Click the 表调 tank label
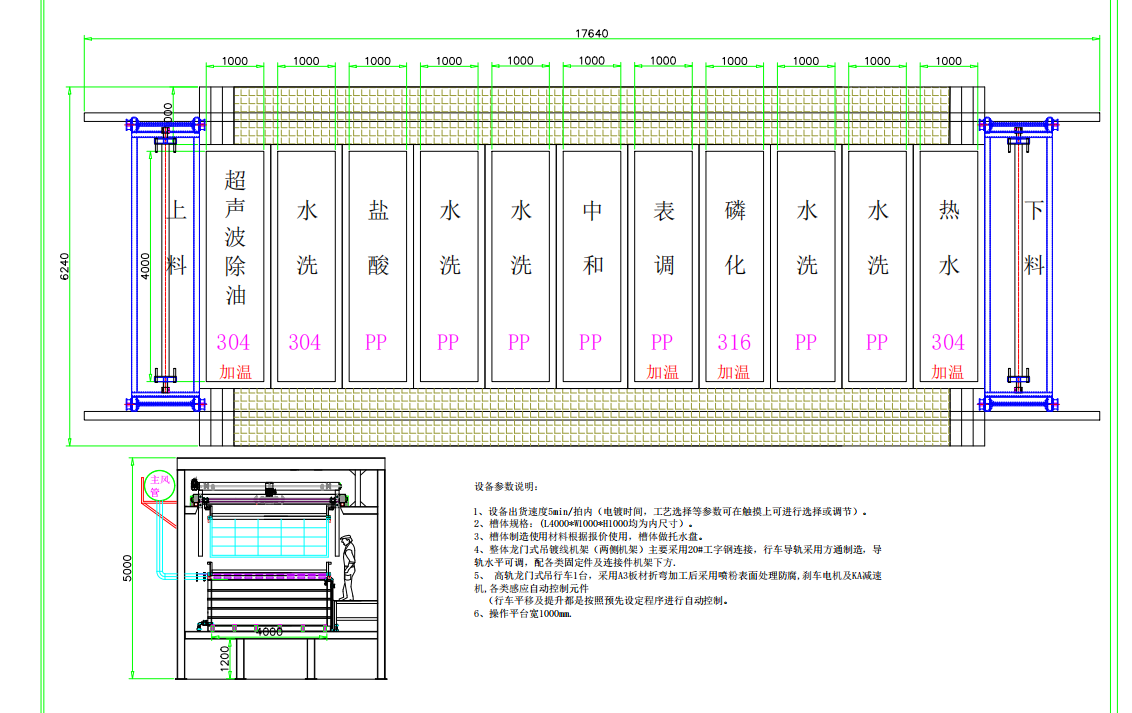Image resolution: width=1132 pixels, height=713 pixels. 664,238
